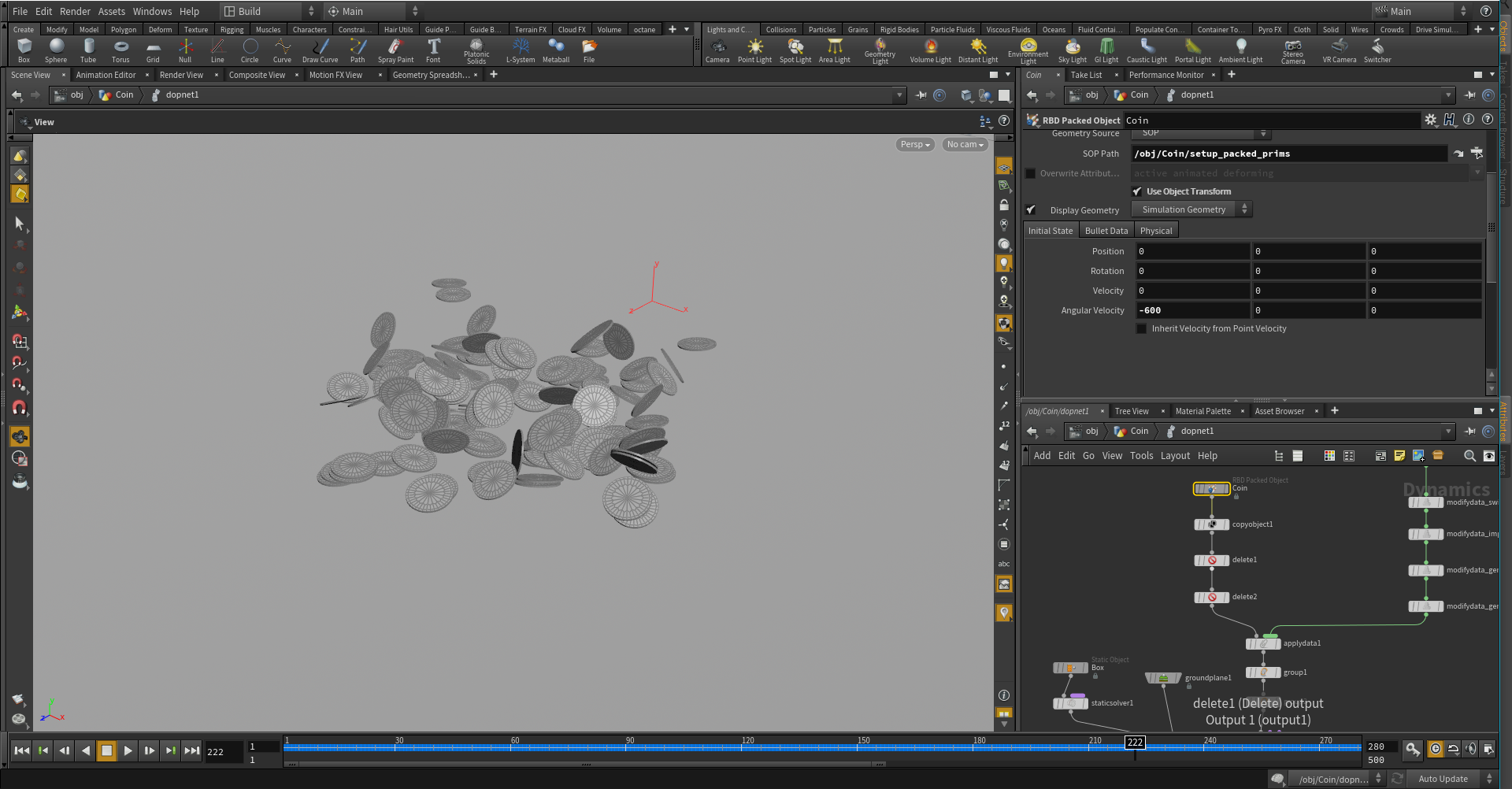Click the current frame number field
Image resolution: width=1512 pixels, height=789 pixels.
223,751
